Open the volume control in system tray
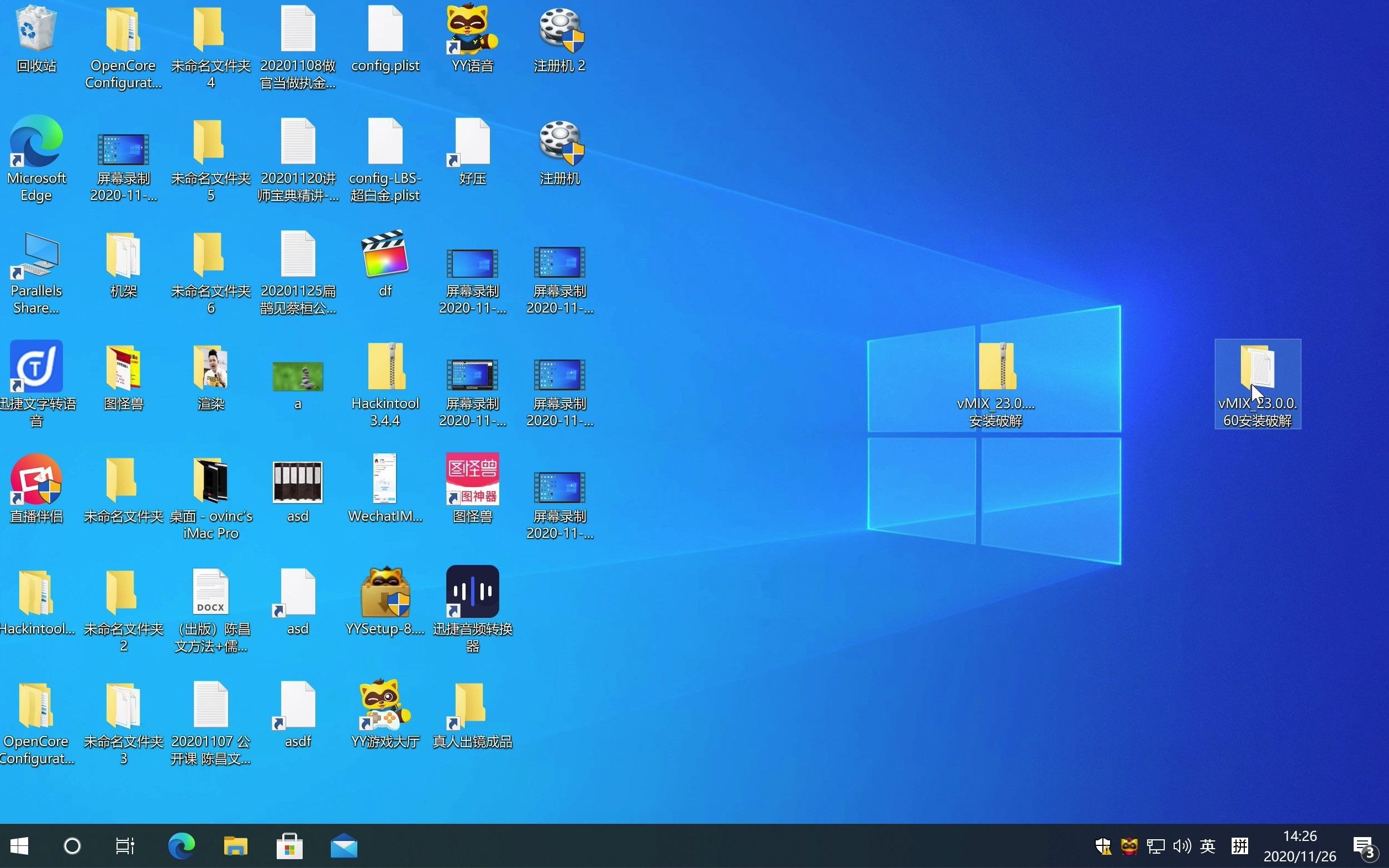The width and height of the screenshot is (1389, 868). pyautogui.click(x=1182, y=845)
